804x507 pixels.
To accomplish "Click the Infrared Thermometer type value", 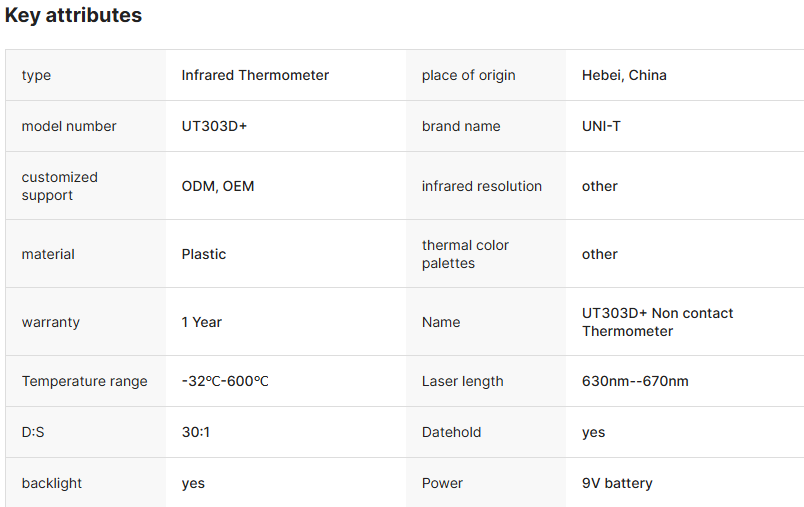I will pos(255,75).
